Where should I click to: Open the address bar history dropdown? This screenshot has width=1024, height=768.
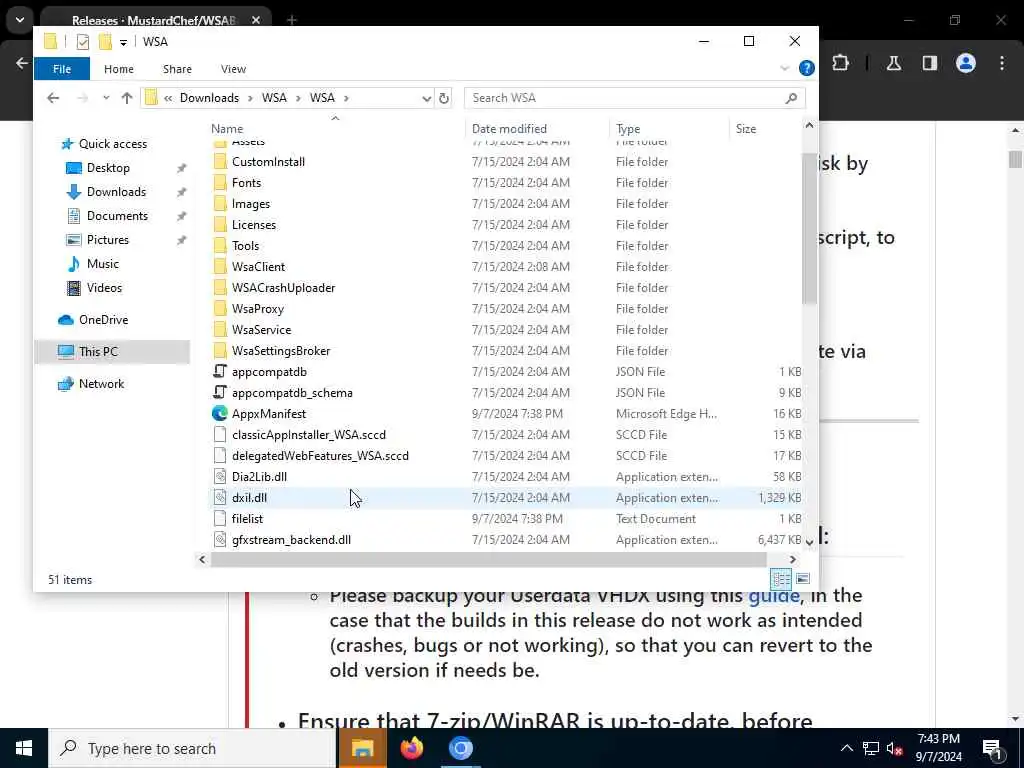(426, 98)
